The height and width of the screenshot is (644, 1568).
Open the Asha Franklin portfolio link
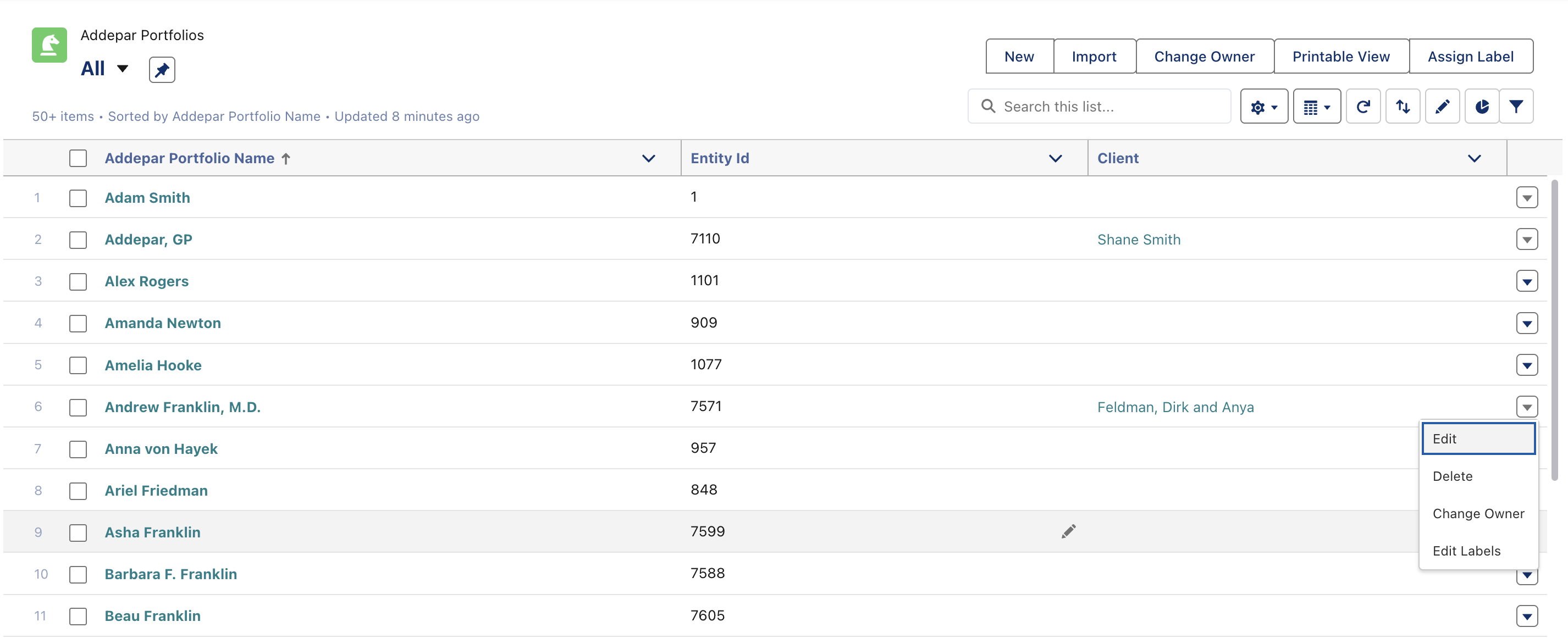point(152,534)
